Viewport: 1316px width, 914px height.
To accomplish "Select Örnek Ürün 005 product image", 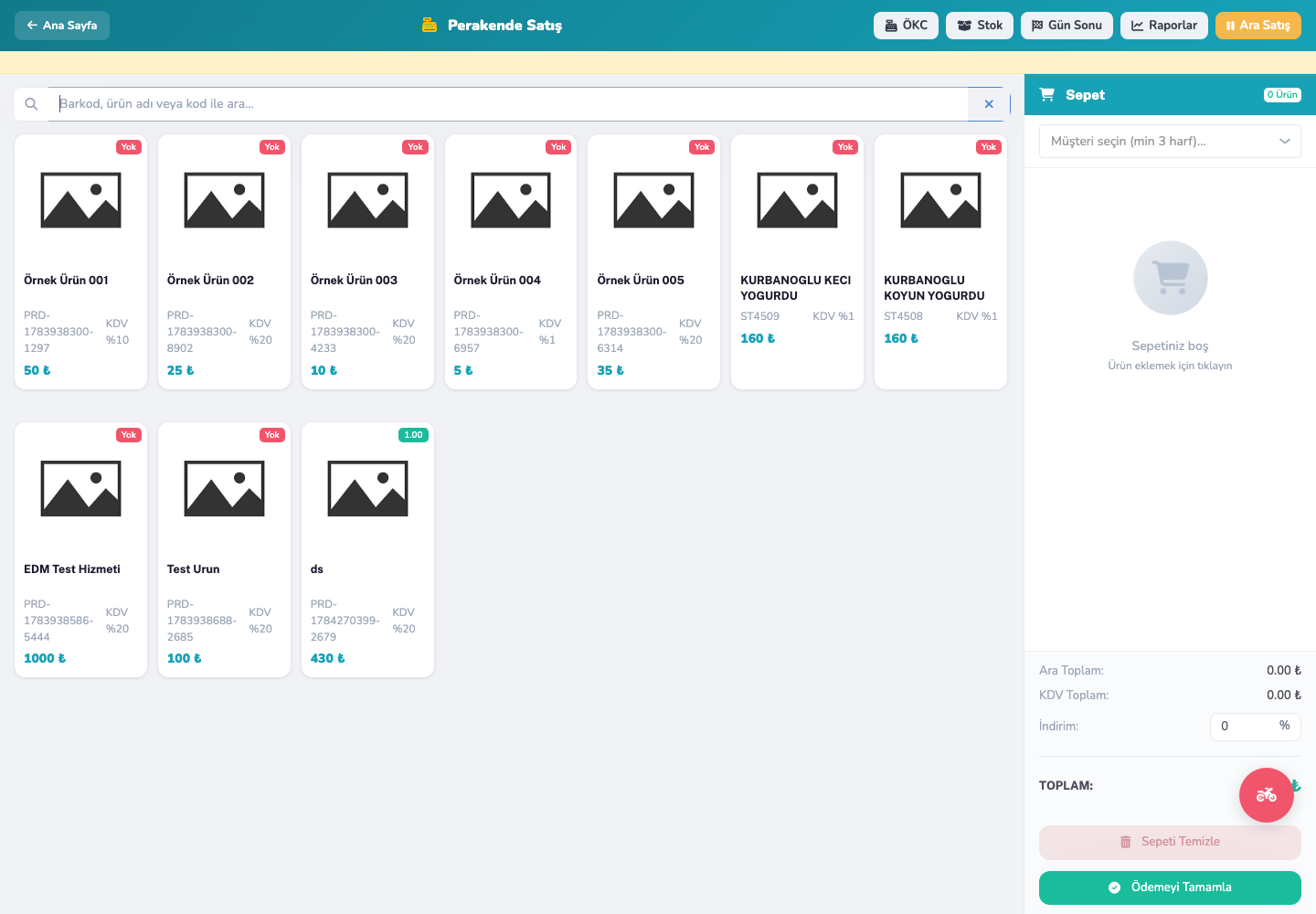I will pyautogui.click(x=654, y=200).
